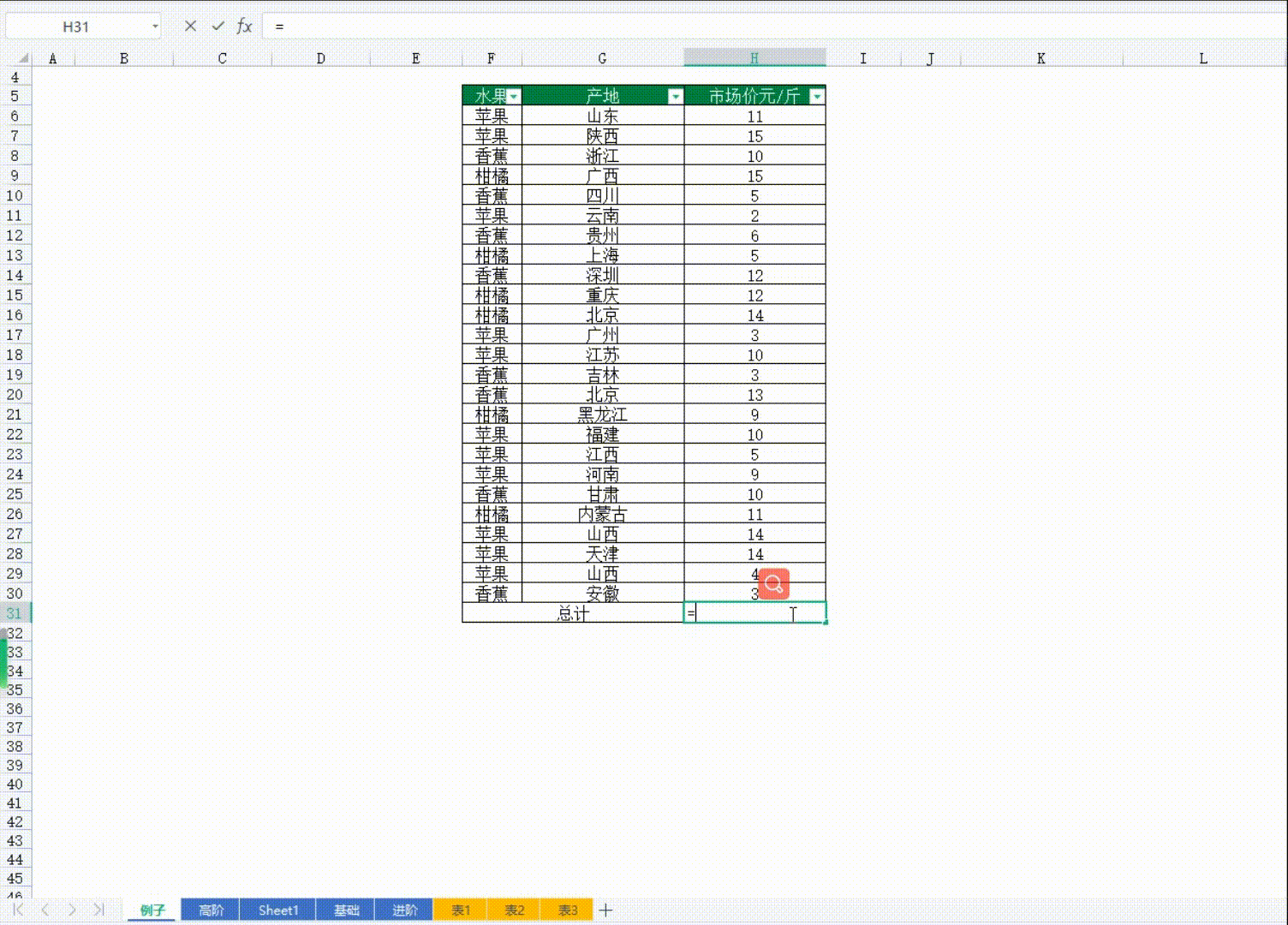Click the Select All corner triangle

[23, 58]
